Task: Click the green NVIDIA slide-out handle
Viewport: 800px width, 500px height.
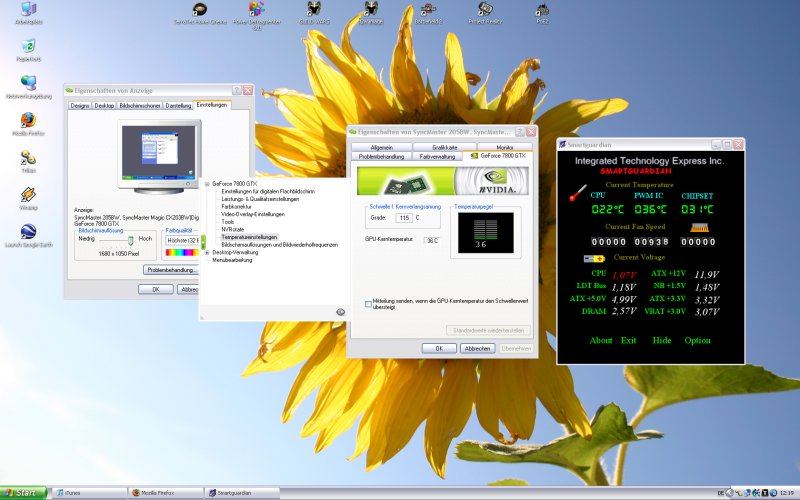Action: [x=203, y=242]
